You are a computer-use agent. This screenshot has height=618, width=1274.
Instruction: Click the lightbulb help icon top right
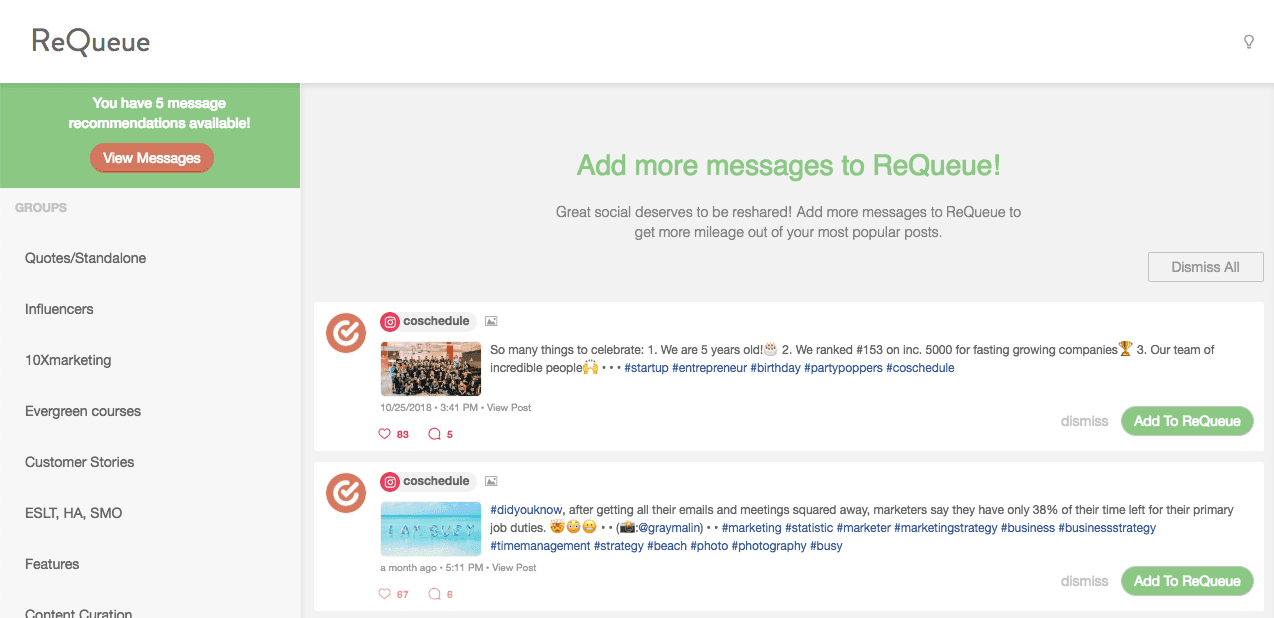pyautogui.click(x=1248, y=42)
